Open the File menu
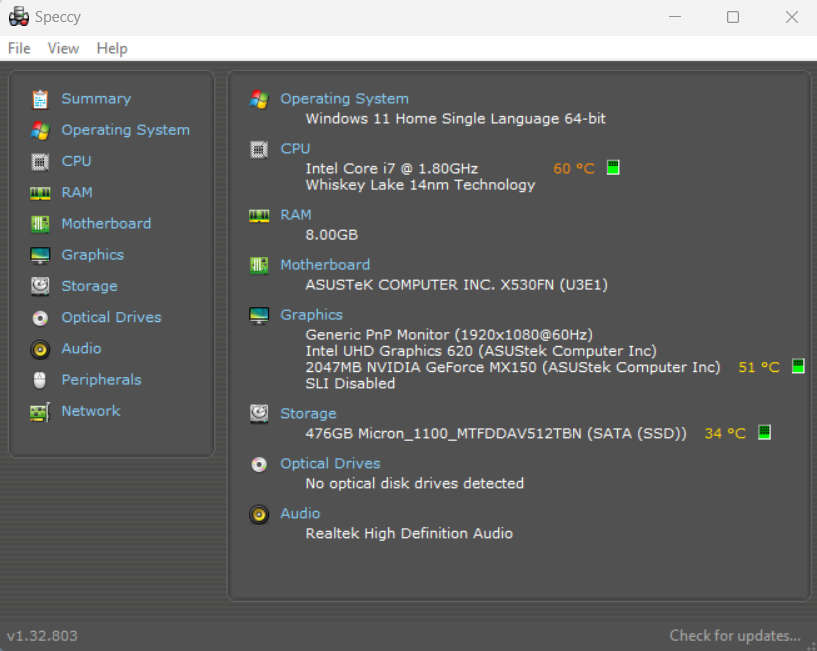The width and height of the screenshot is (817, 651). (19, 48)
